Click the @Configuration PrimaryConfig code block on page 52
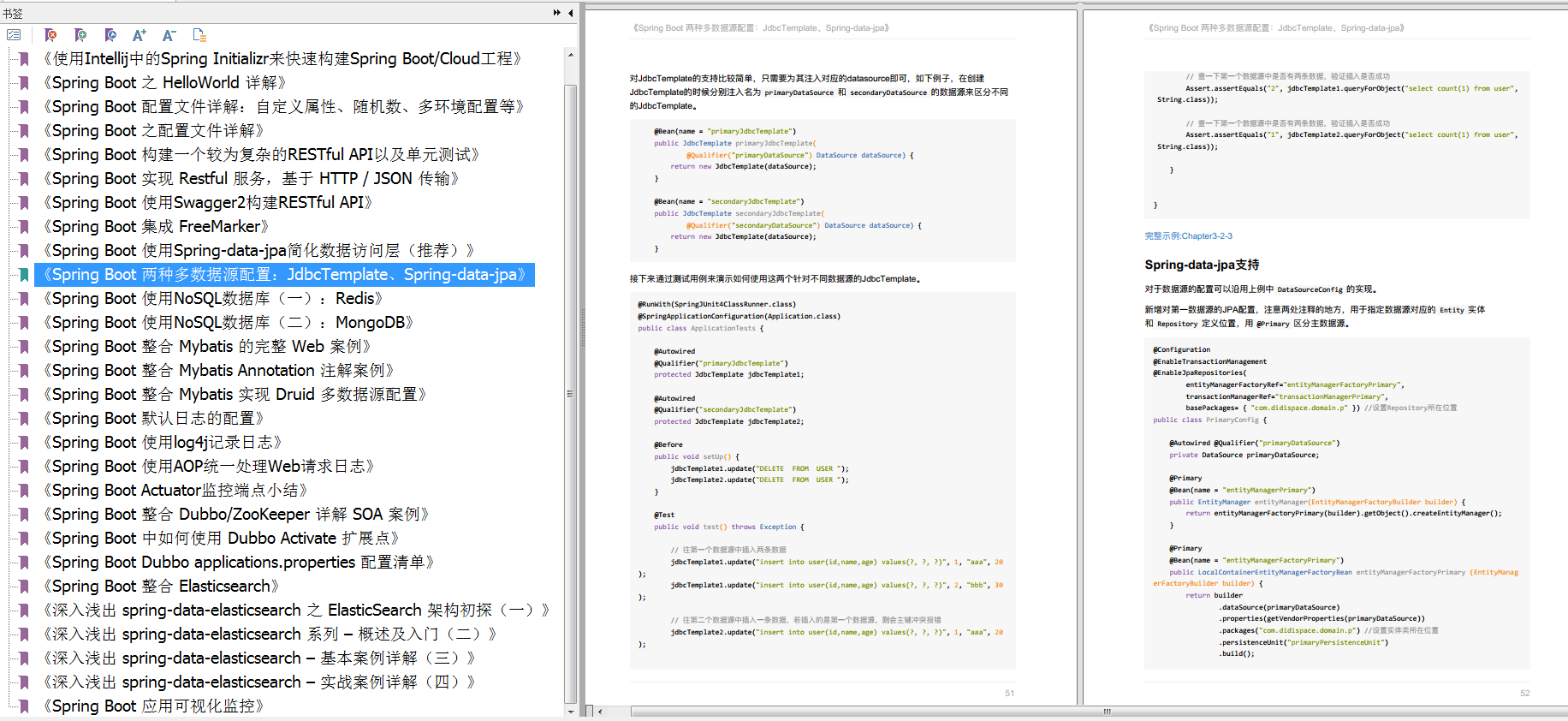Viewport: 1568px width, 721px height. (x=1337, y=503)
